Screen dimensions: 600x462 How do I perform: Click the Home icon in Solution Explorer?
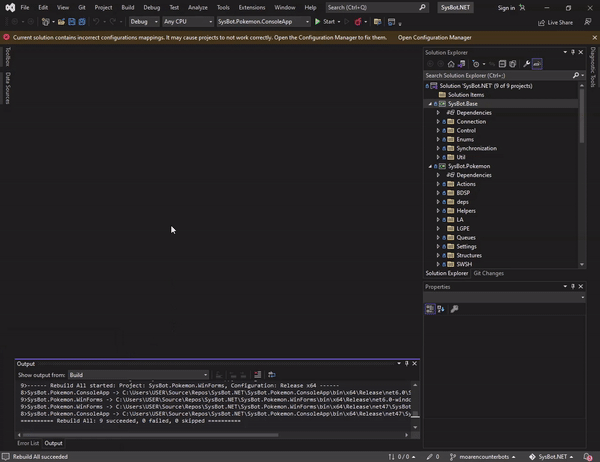[451, 64]
